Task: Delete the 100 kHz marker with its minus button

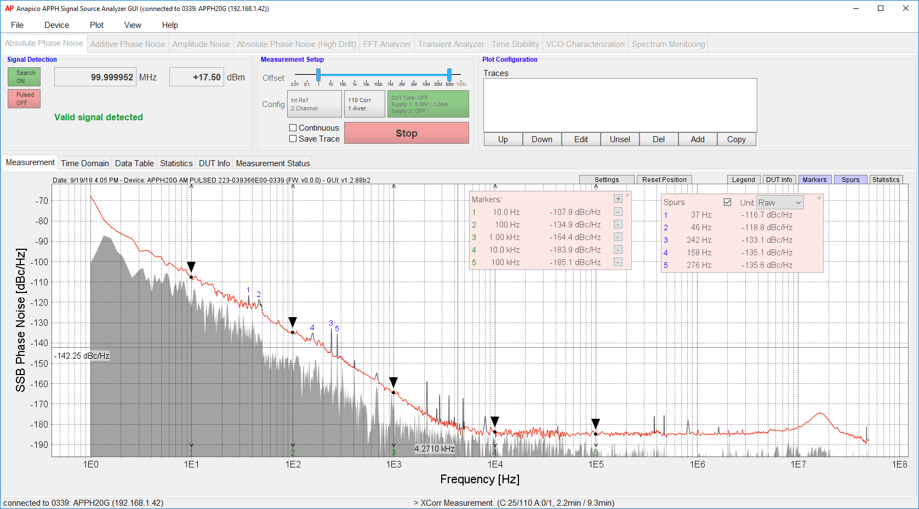Action: pyautogui.click(x=618, y=262)
